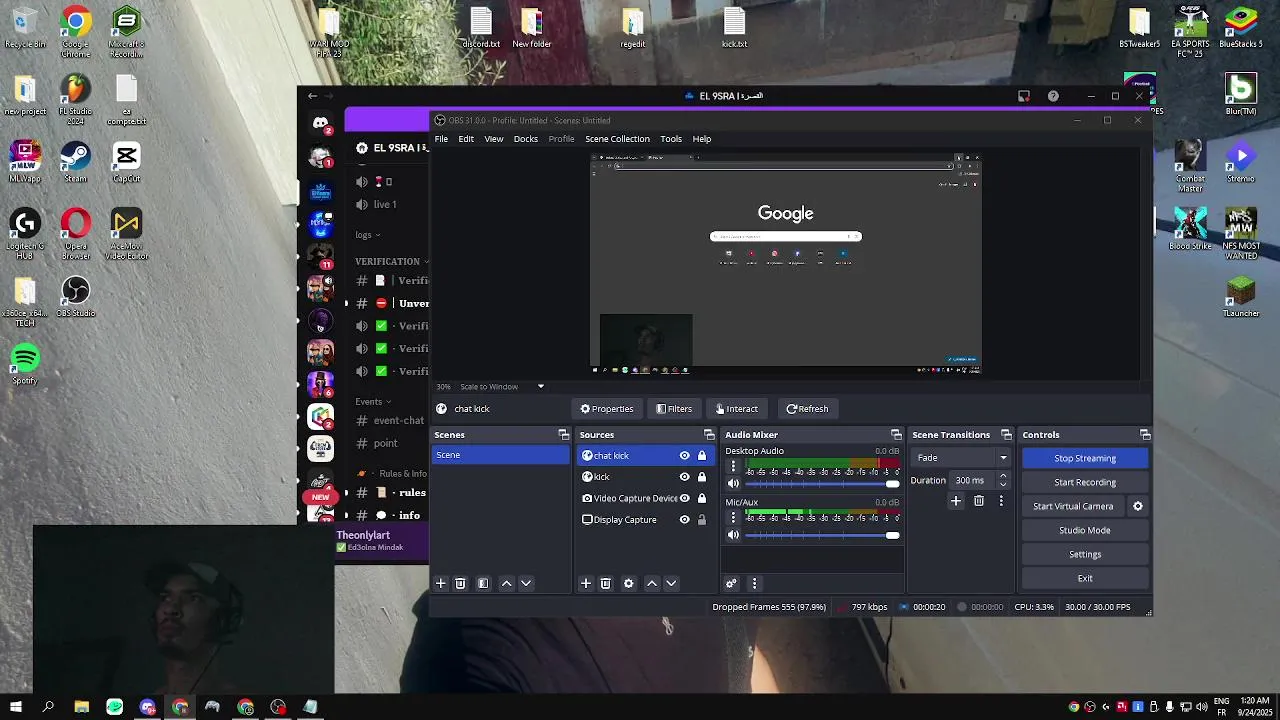Increase transition duration stepper
1280x720 pixels.
point(1003,477)
